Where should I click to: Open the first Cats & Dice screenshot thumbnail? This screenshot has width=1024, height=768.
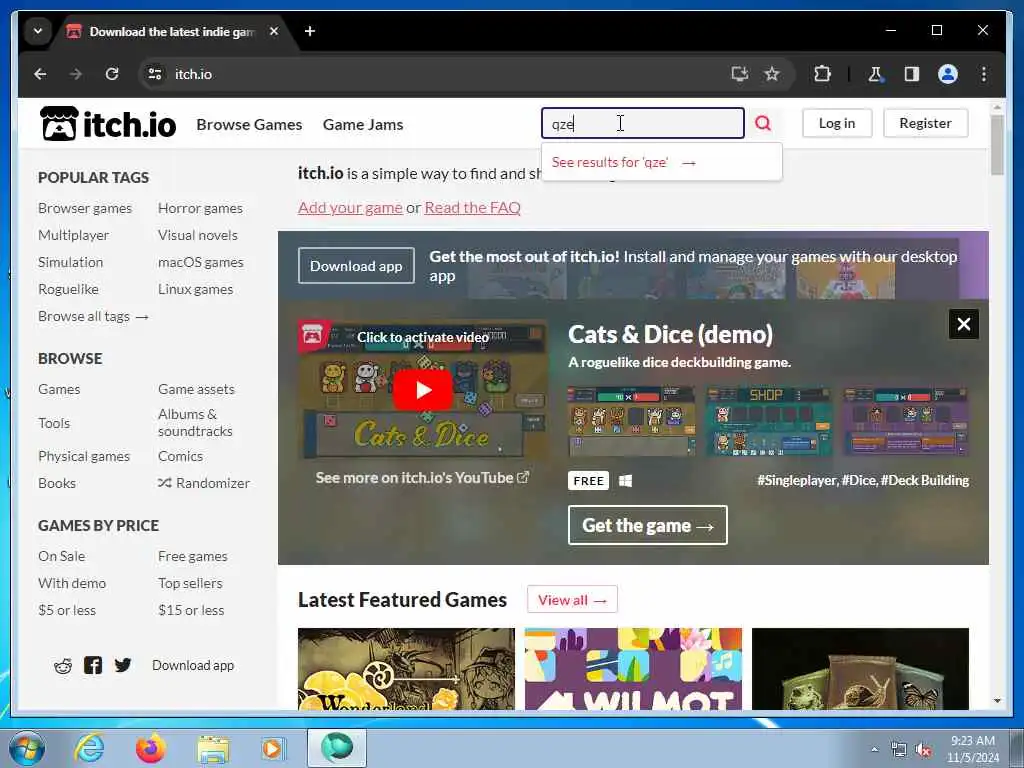click(632, 421)
